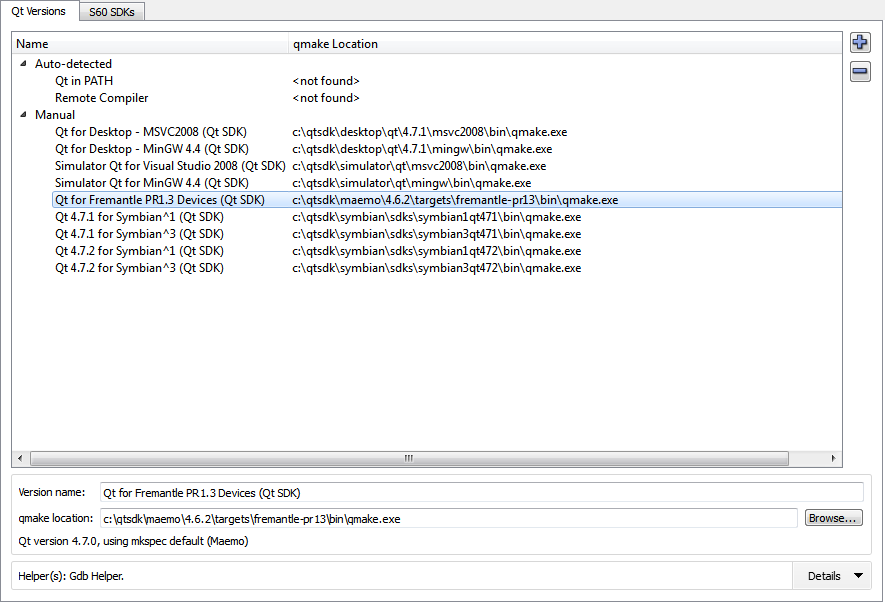The image size is (885, 603).
Task: Select Remote Compiler entry
Action: [102, 98]
